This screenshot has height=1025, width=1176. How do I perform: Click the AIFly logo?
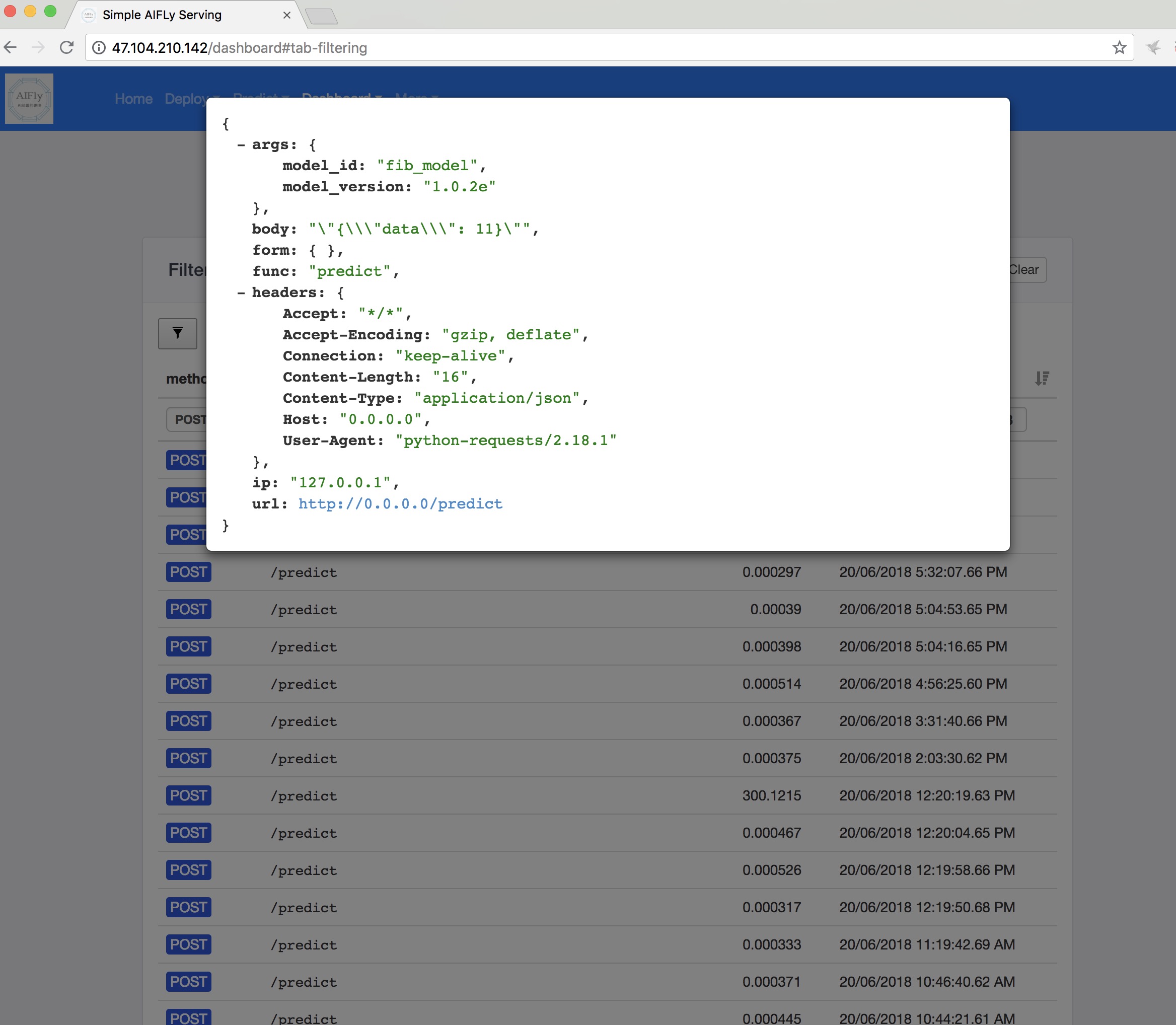(29, 98)
